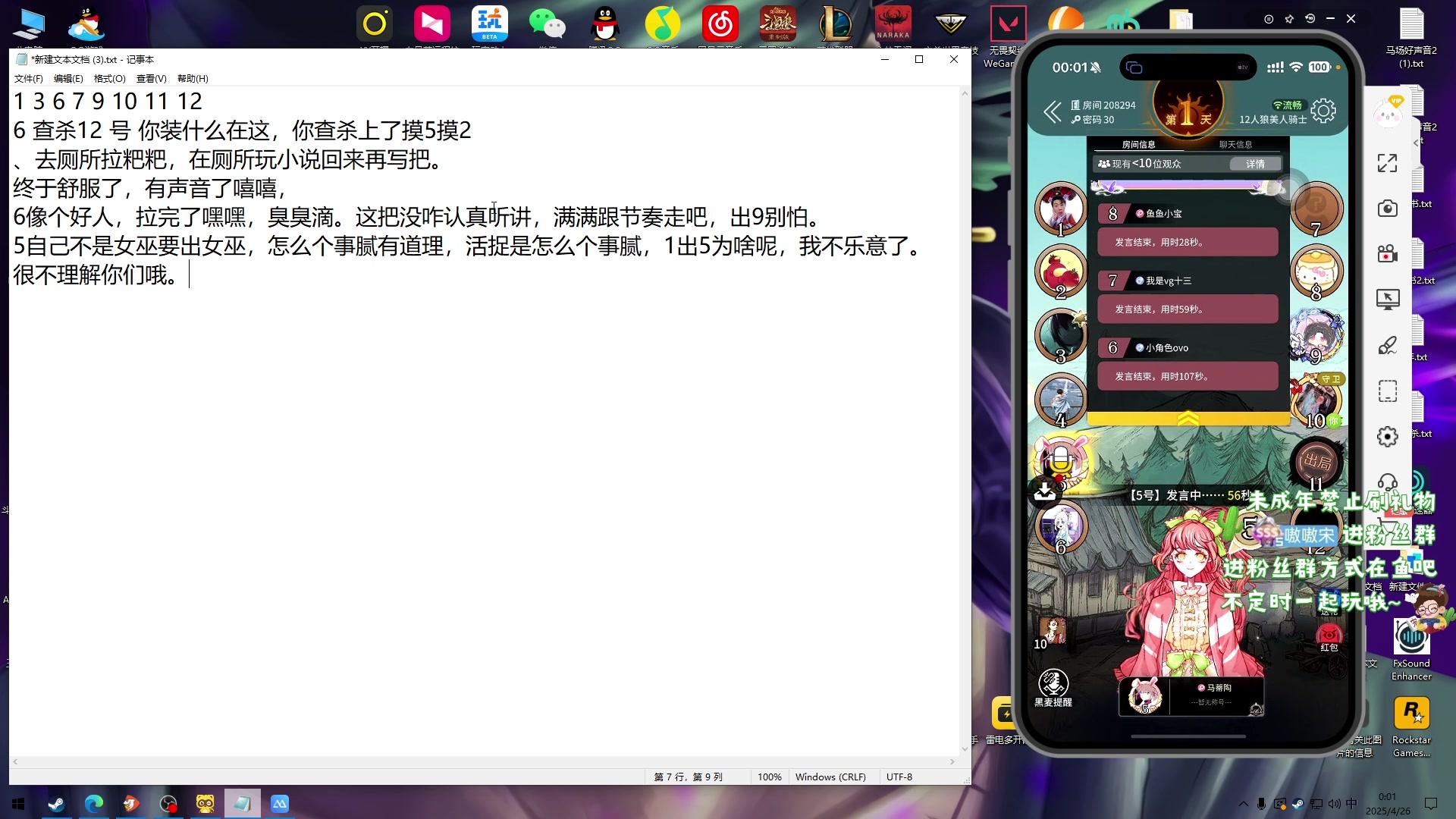Collapse the room info panel with yellow chevrons
The image size is (1456, 819).
point(1188,418)
